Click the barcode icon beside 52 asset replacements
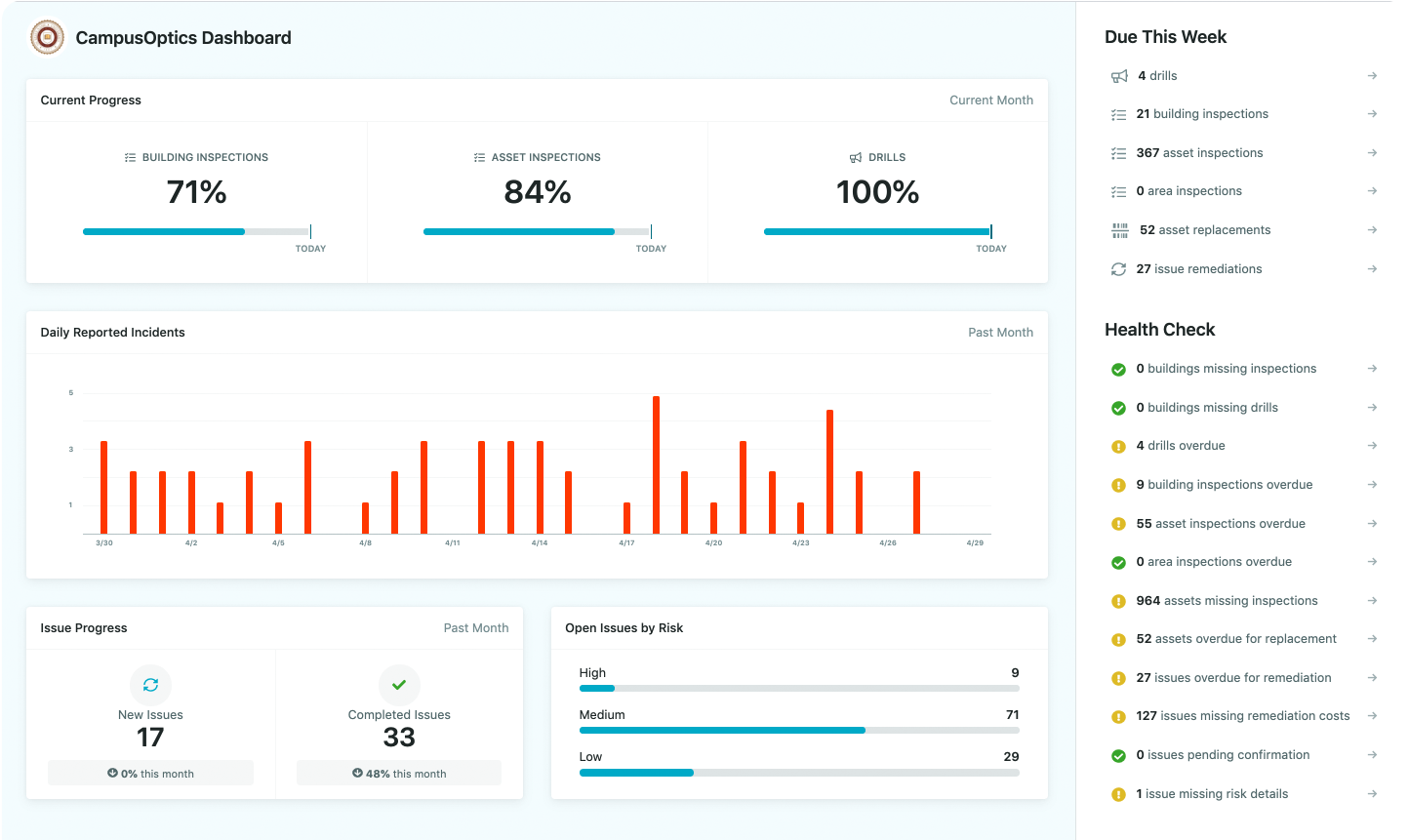The image size is (1409, 840). 1120,230
